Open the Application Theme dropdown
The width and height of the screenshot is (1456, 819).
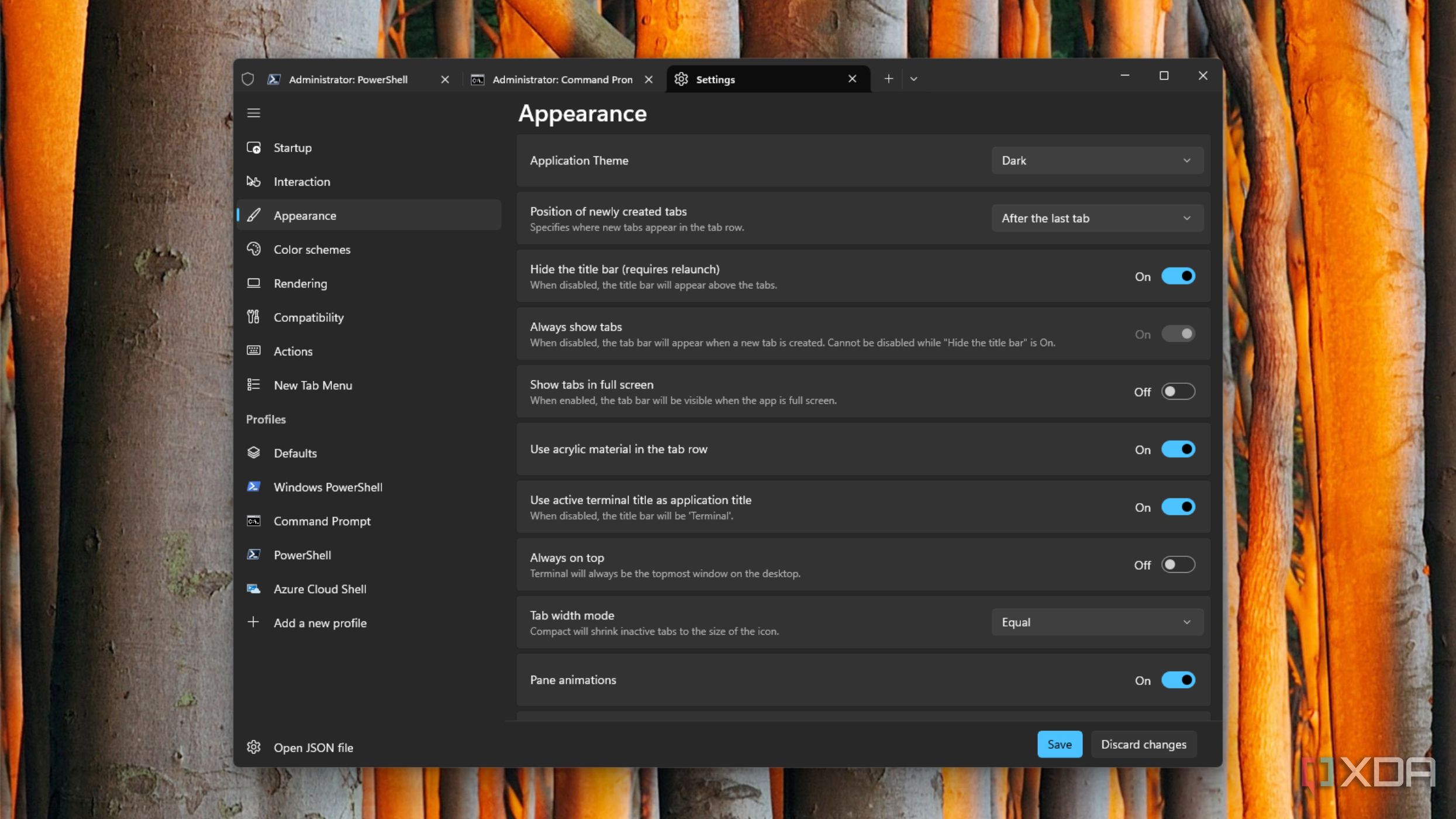point(1098,160)
